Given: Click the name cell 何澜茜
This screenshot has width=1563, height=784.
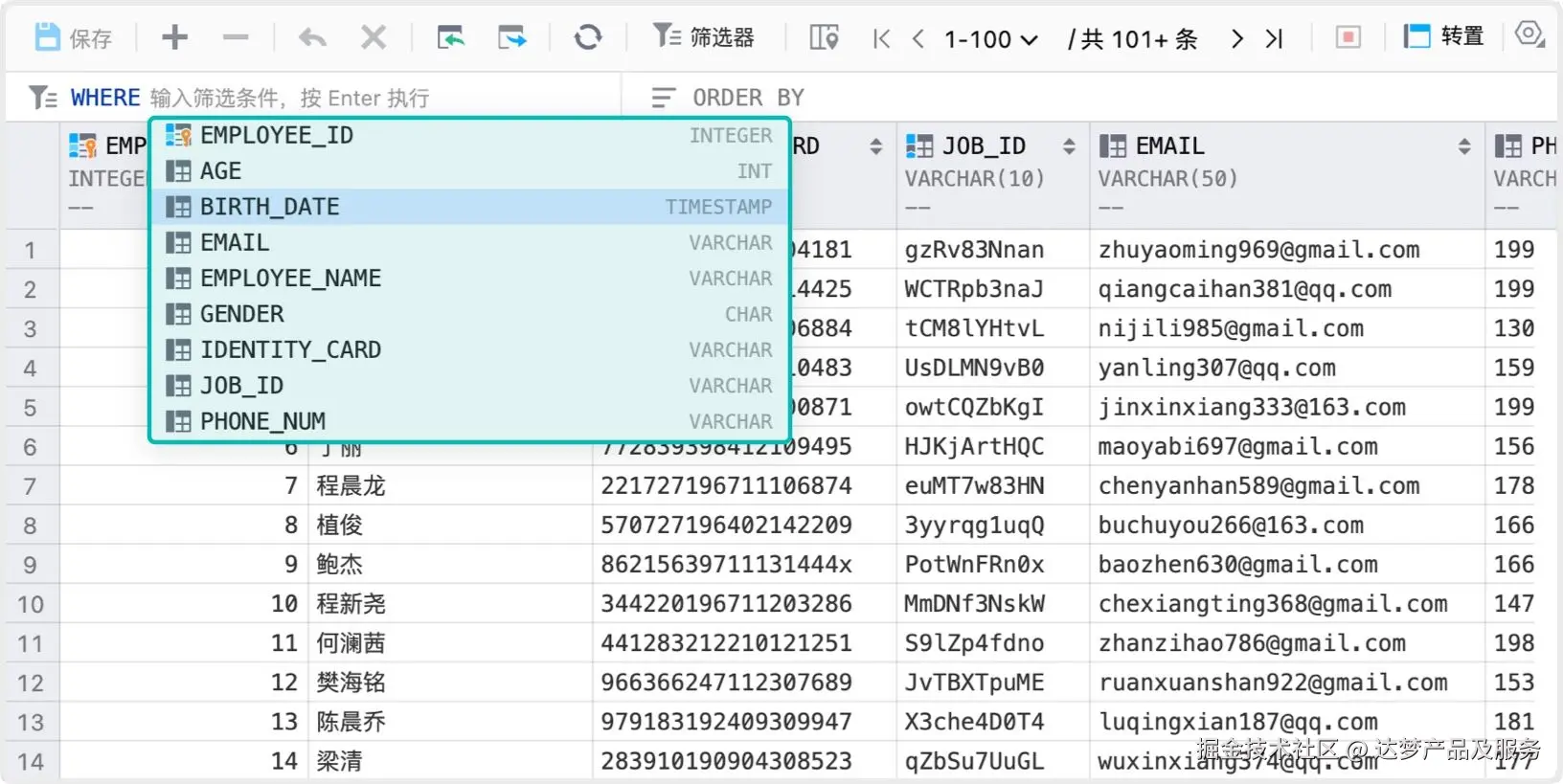Looking at the screenshot, I should coord(351,643).
